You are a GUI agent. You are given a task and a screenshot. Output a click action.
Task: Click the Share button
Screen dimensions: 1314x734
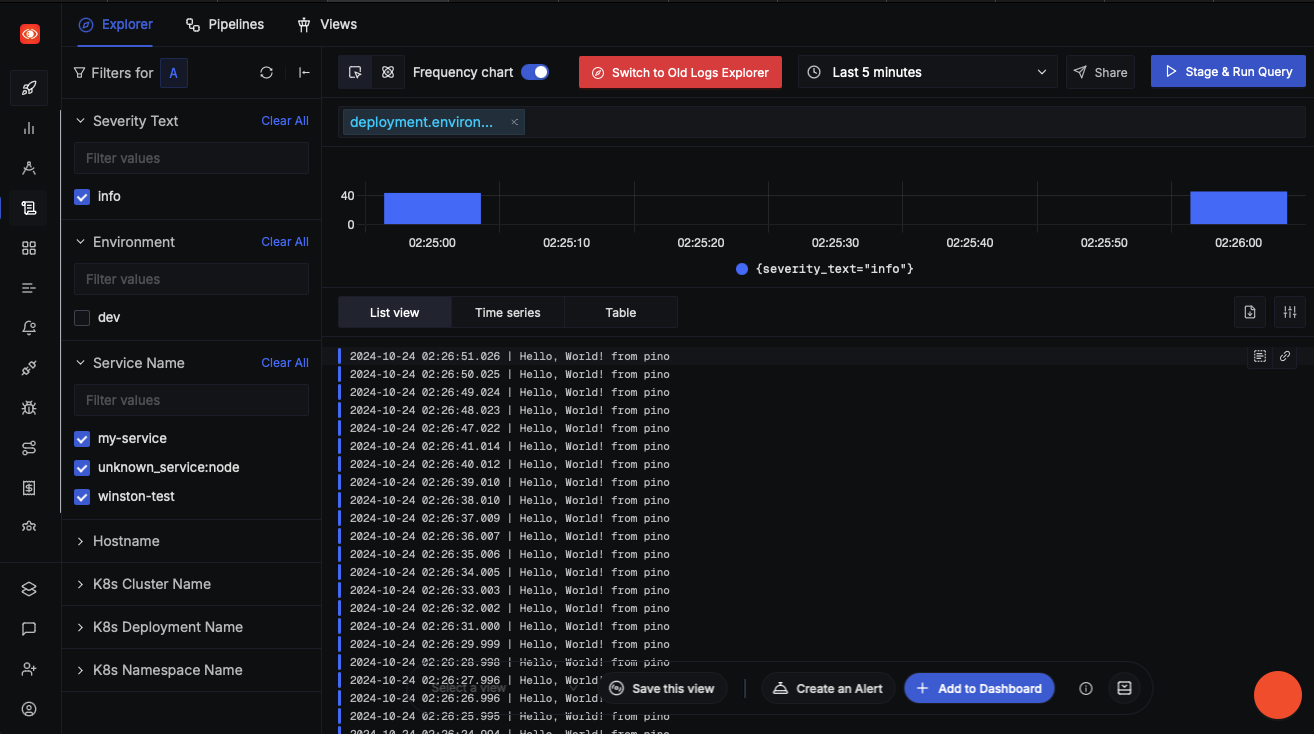(x=1100, y=72)
